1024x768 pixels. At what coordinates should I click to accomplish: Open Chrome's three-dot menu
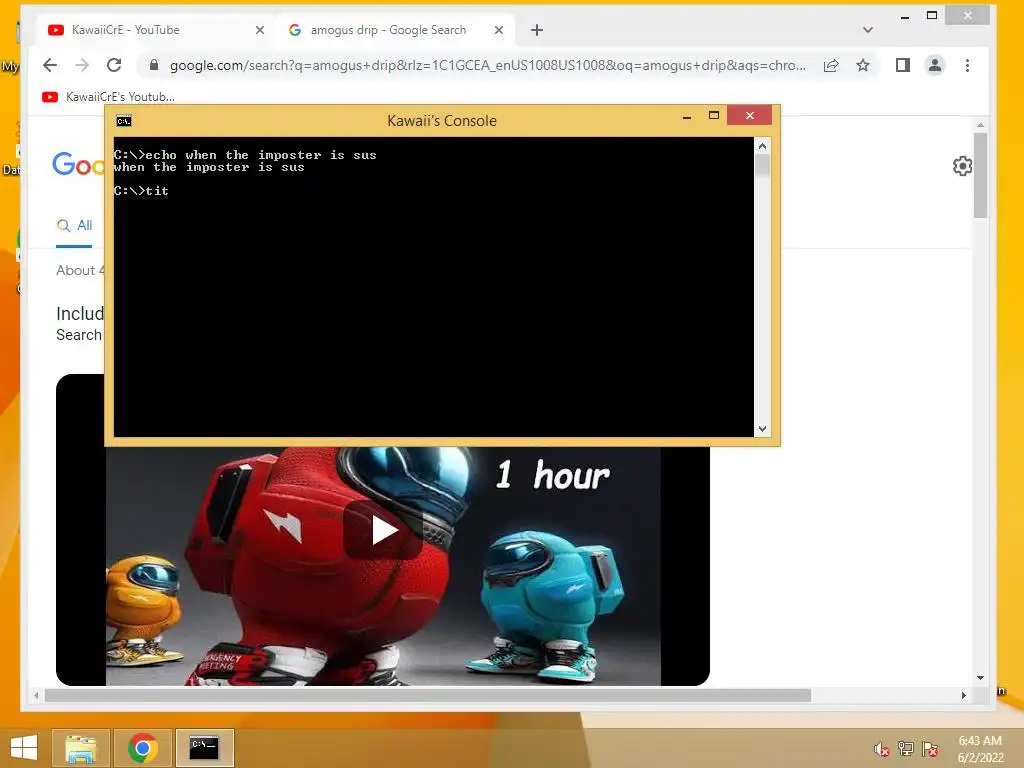pos(967,65)
